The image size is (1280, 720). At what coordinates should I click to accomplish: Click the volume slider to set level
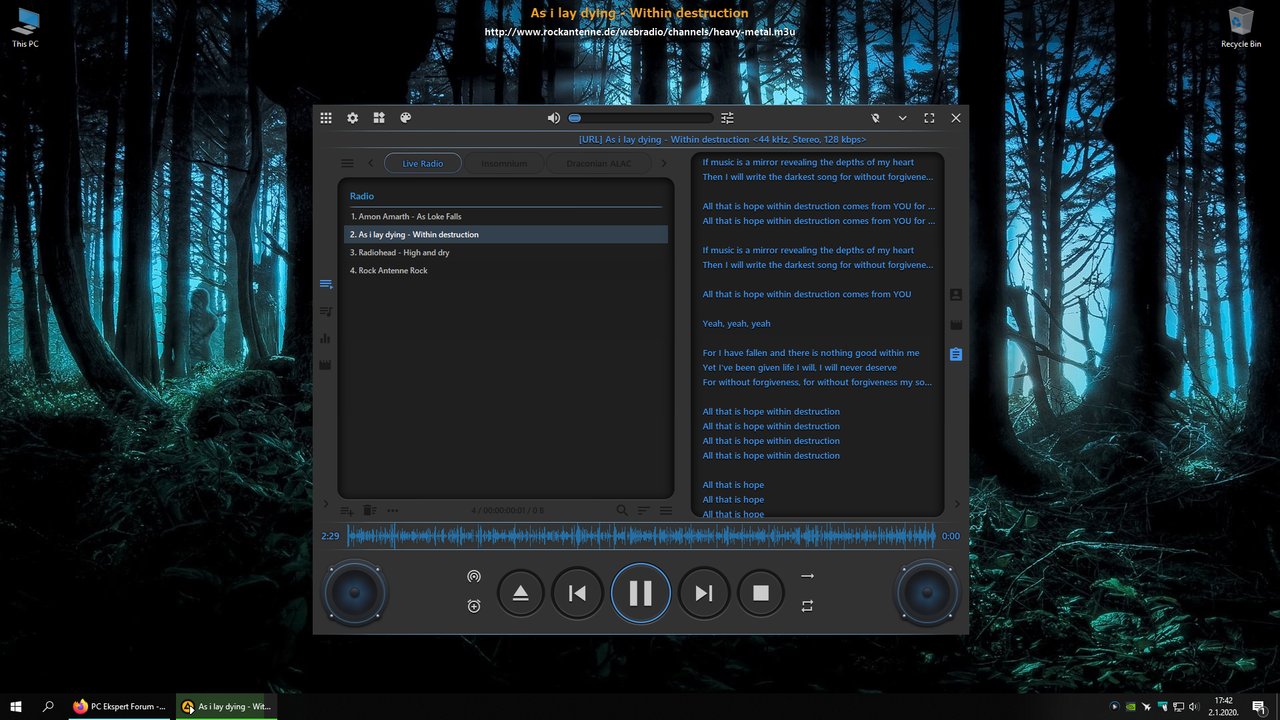coord(640,117)
